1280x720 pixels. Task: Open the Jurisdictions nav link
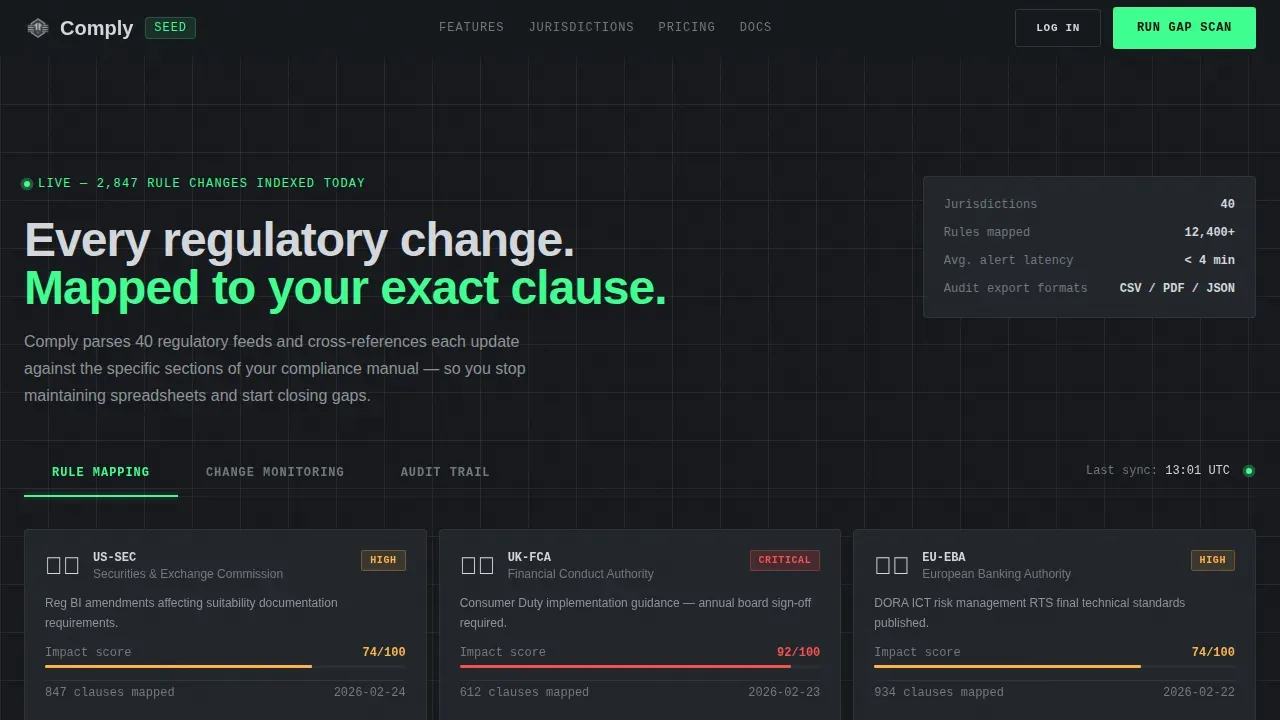click(x=581, y=27)
